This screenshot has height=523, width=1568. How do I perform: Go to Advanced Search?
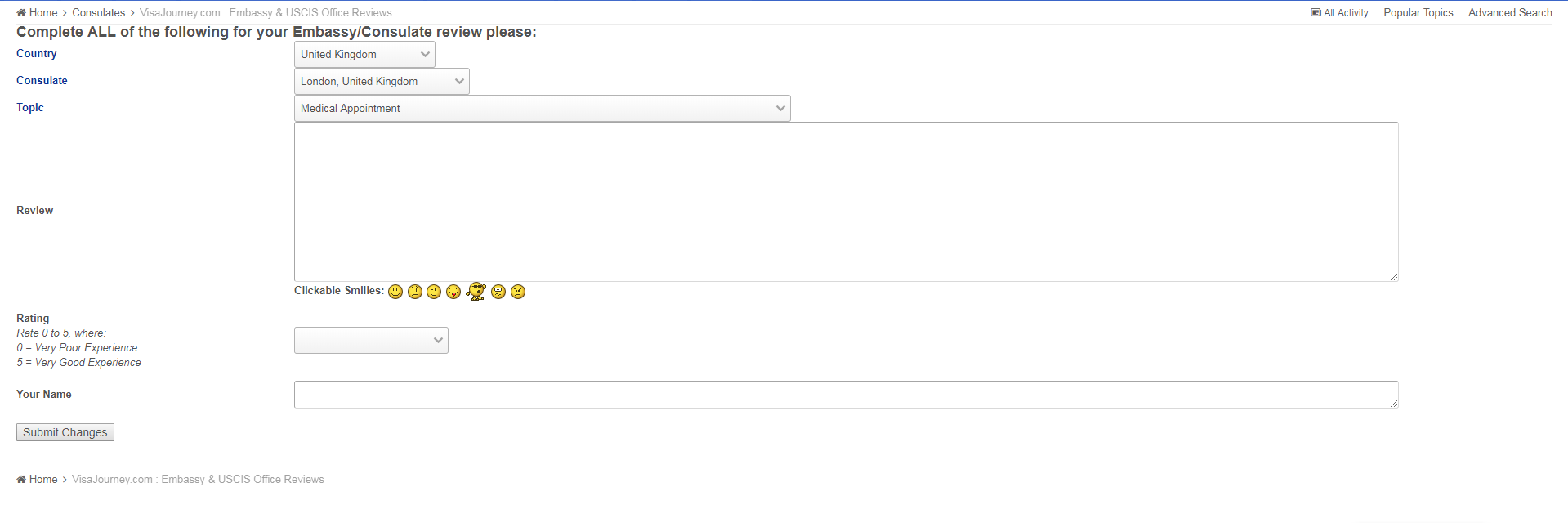point(1510,12)
